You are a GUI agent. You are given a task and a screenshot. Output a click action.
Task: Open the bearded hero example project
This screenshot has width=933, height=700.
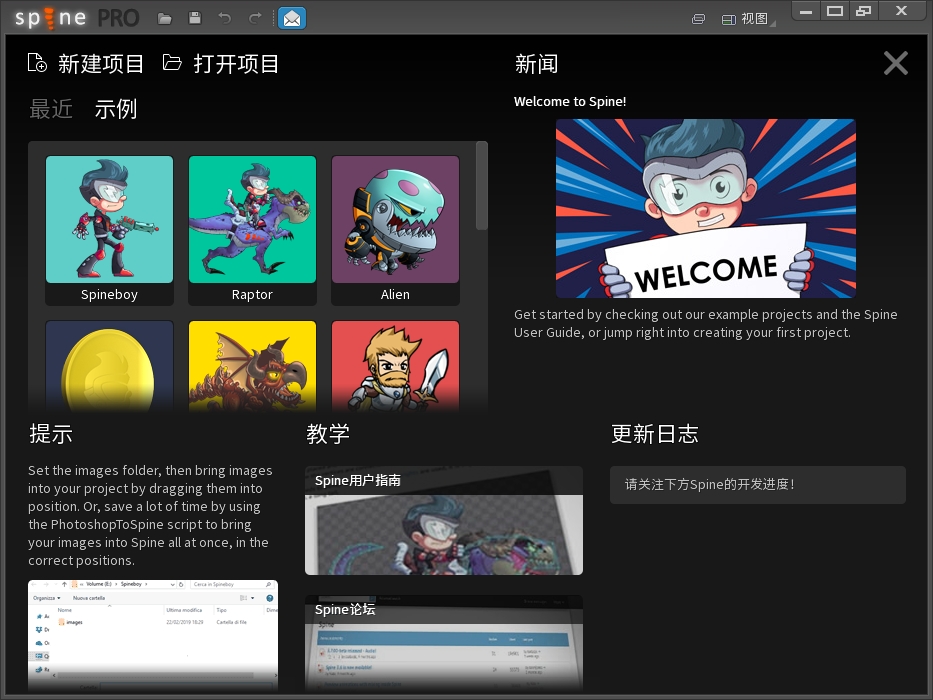pyautogui.click(x=395, y=366)
